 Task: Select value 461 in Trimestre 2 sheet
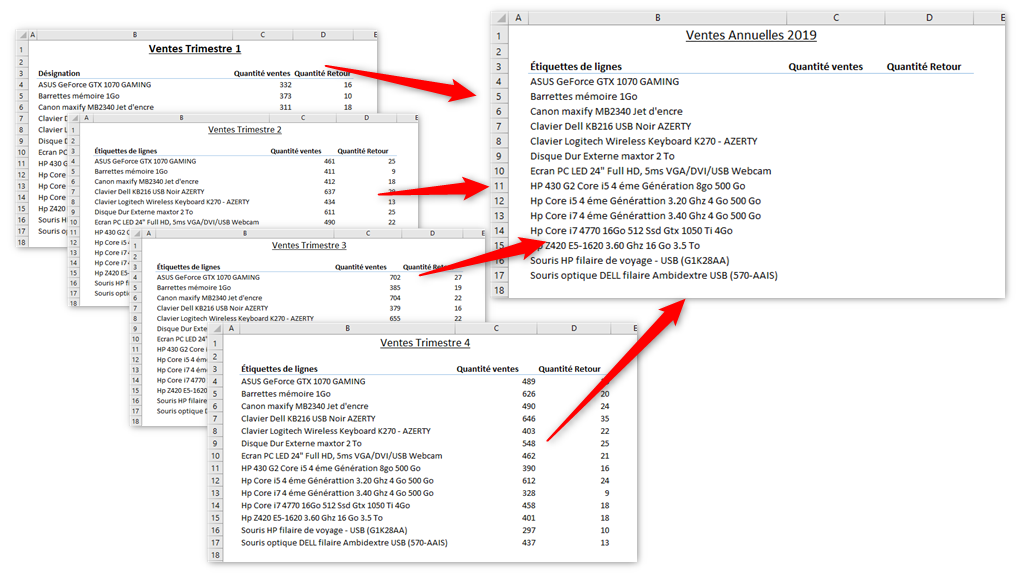(330, 161)
